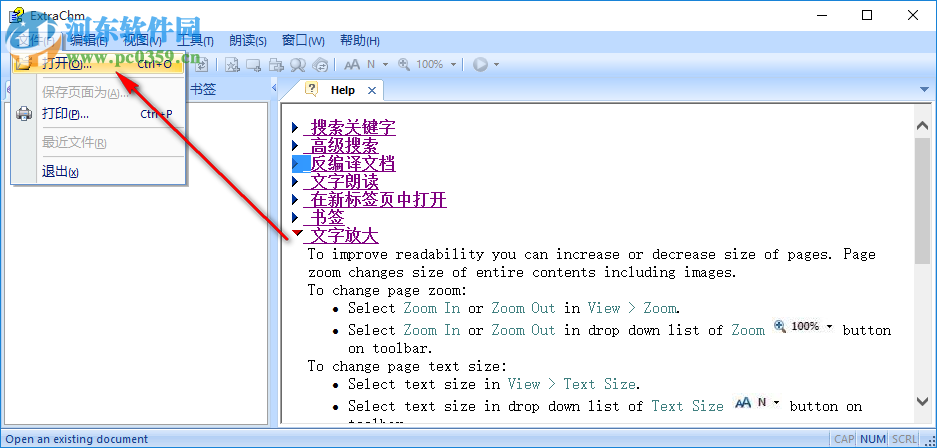The image size is (937, 448).
Task: Expand the triangle beside 文字朗读
Action: [x=295, y=181]
